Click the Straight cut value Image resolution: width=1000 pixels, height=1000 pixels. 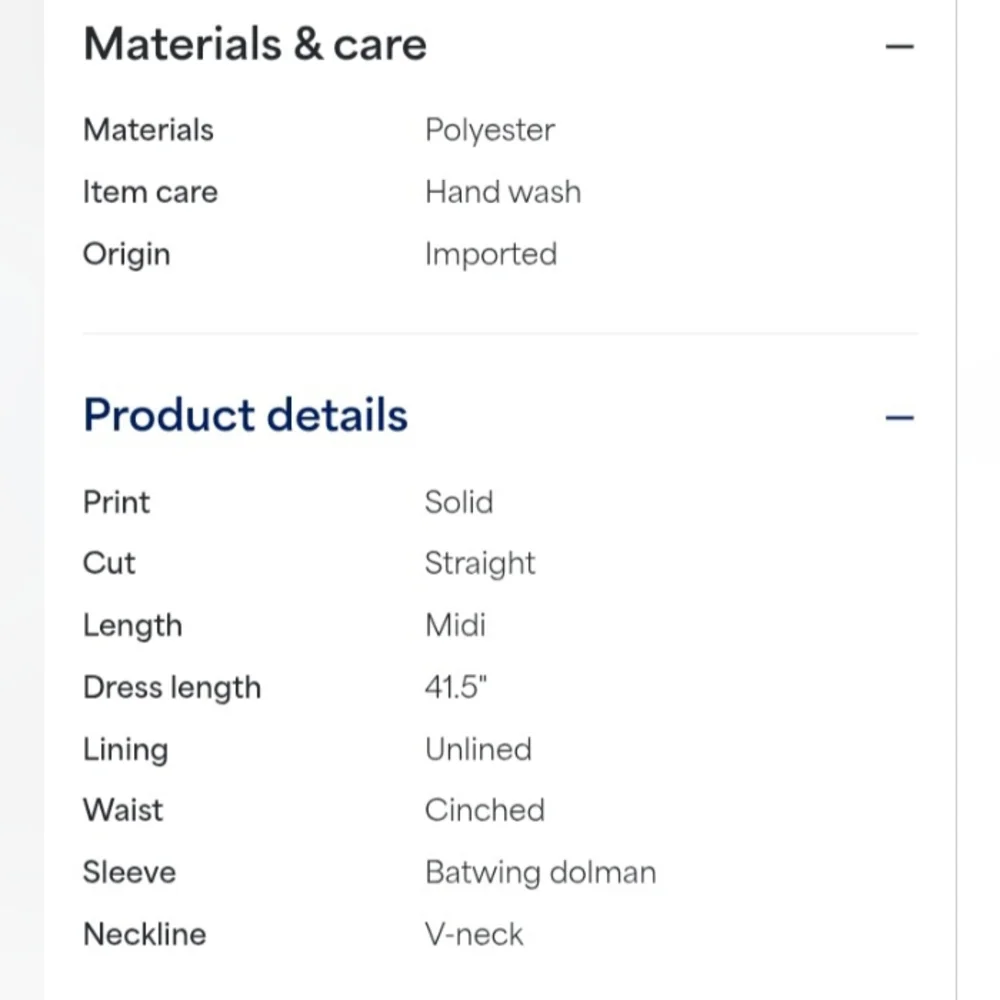480,564
